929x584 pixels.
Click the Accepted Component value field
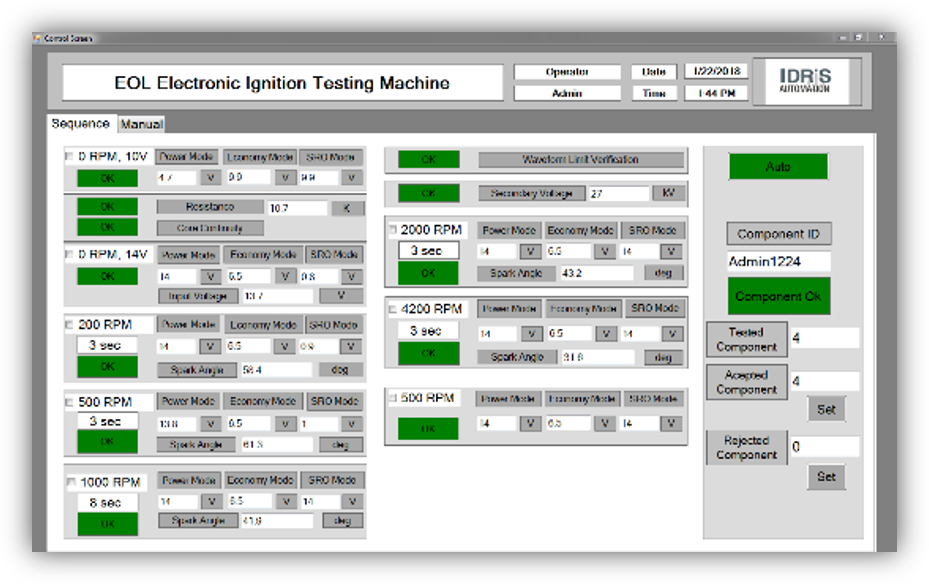[x=825, y=381]
